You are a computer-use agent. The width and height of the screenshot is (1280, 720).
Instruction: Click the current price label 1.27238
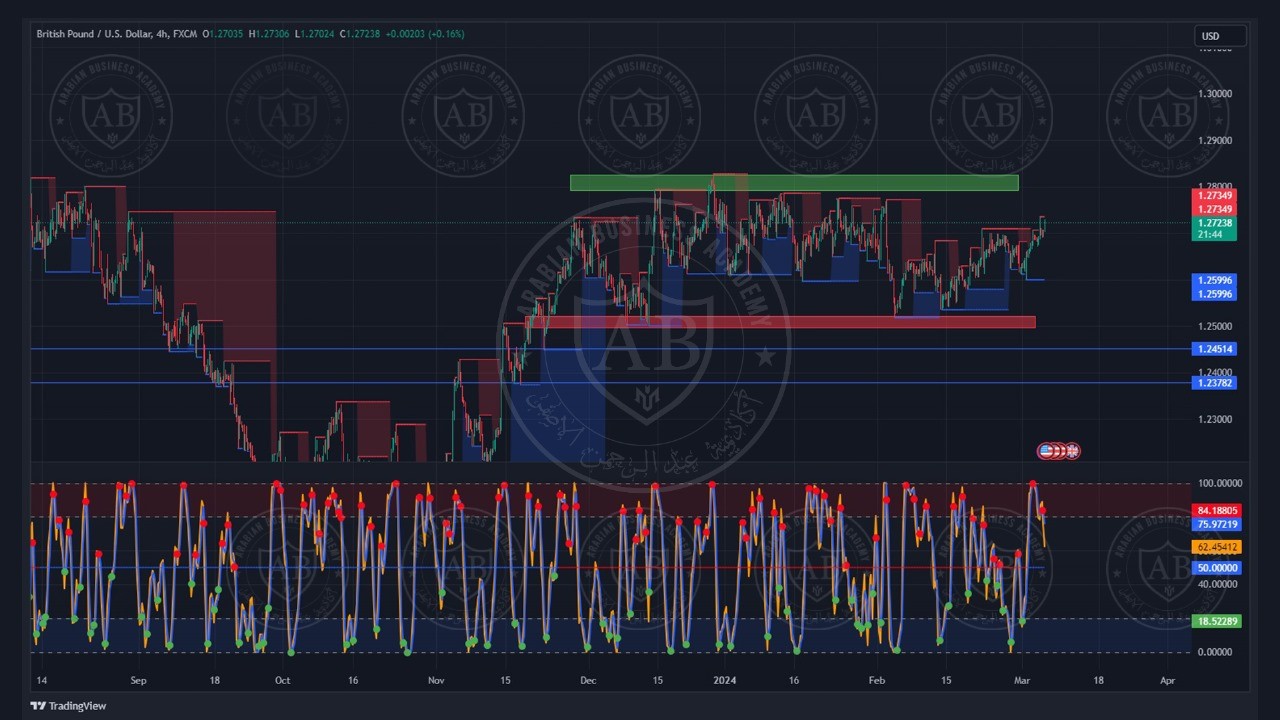click(x=1215, y=223)
